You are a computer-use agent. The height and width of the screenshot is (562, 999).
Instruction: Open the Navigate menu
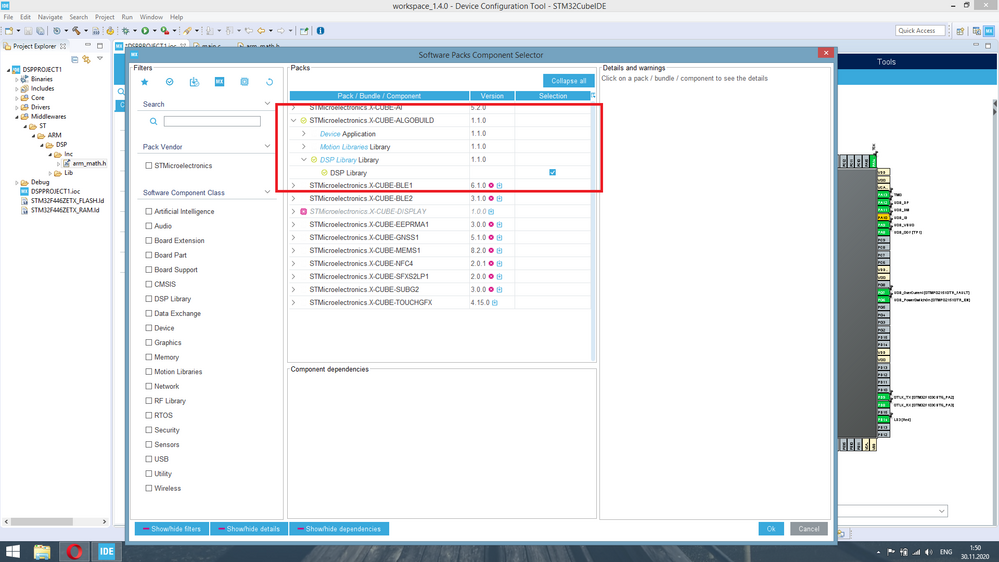click(x=50, y=17)
